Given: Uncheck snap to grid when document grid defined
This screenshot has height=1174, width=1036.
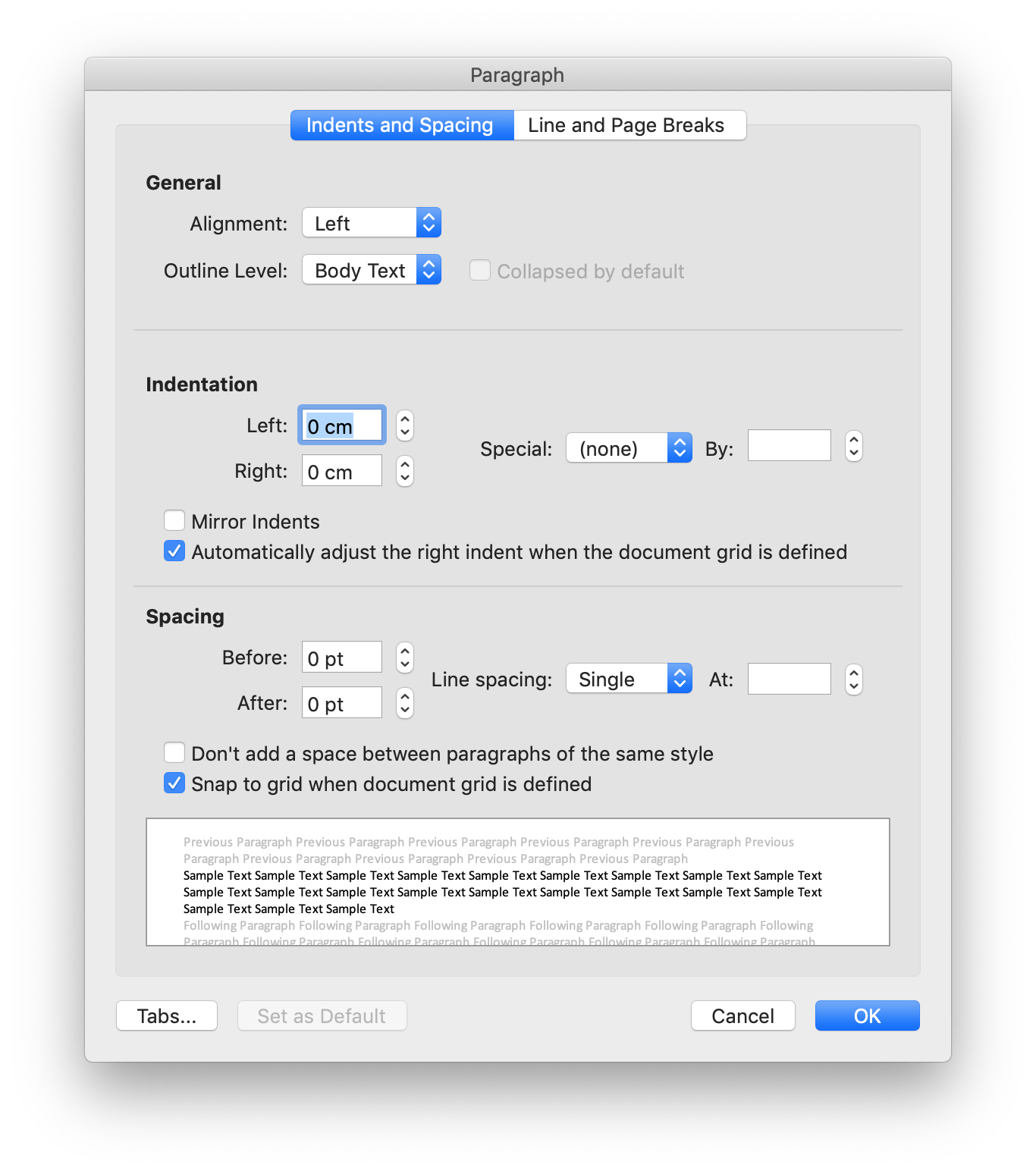Looking at the screenshot, I should coord(174,783).
